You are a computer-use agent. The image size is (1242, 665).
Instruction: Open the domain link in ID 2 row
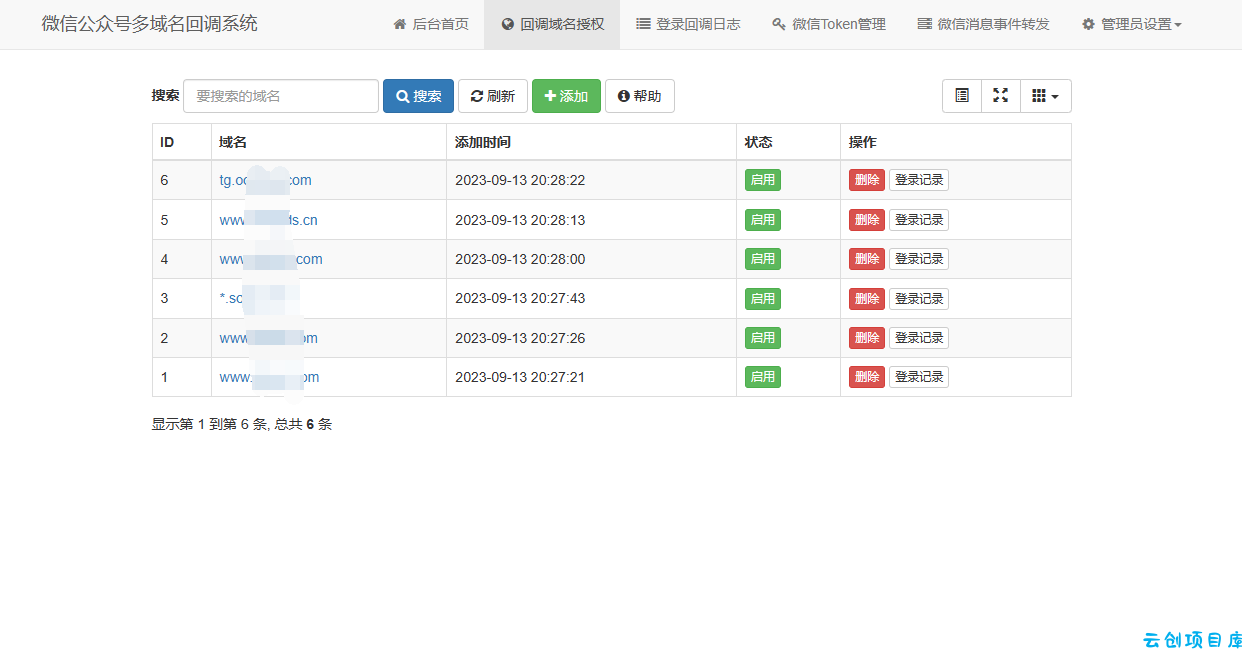click(269, 338)
